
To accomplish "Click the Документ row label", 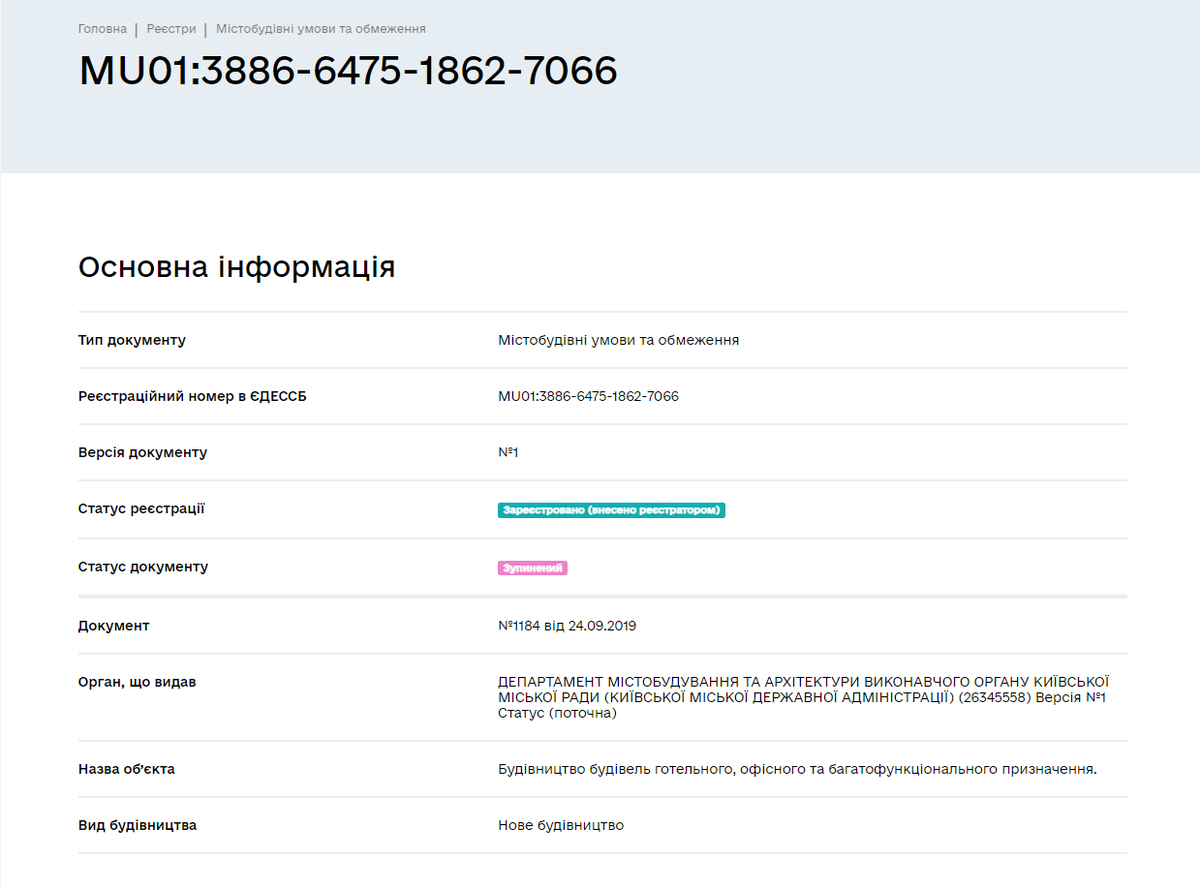I will tap(114, 626).
